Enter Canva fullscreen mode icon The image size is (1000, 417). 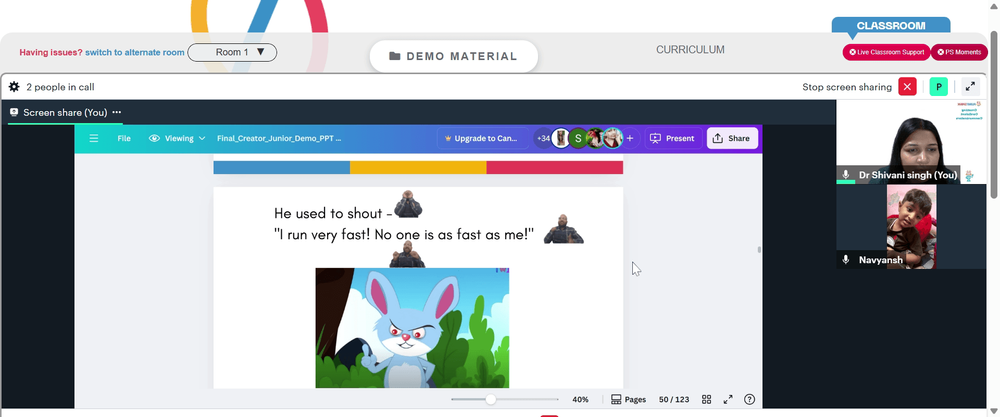[728, 399]
